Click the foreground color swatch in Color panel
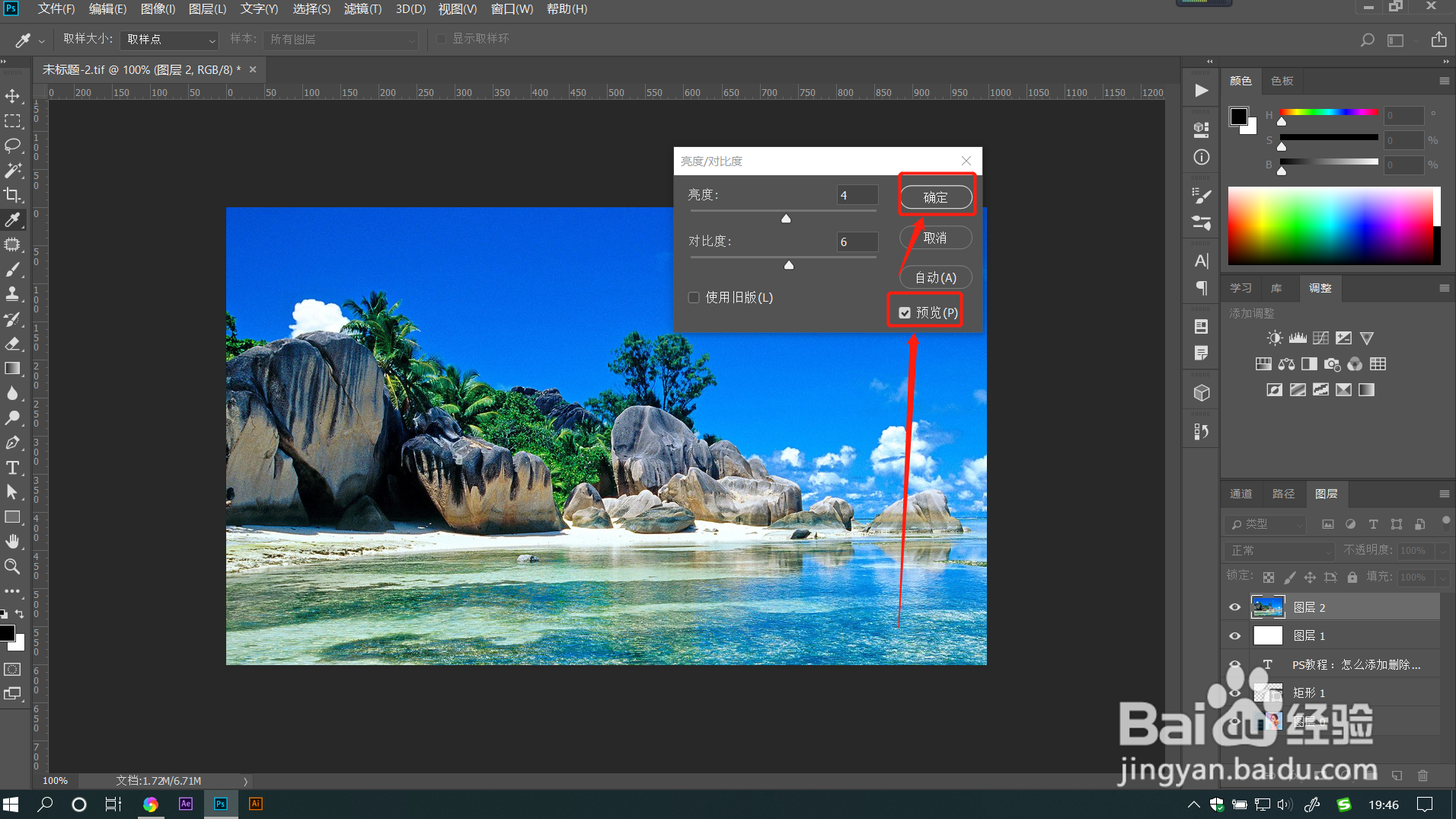 click(1239, 117)
